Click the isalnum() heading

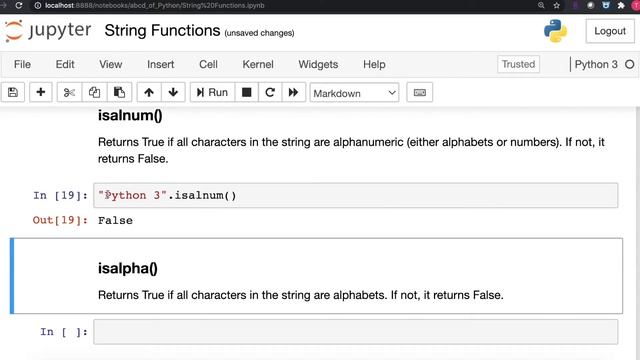click(x=130, y=116)
